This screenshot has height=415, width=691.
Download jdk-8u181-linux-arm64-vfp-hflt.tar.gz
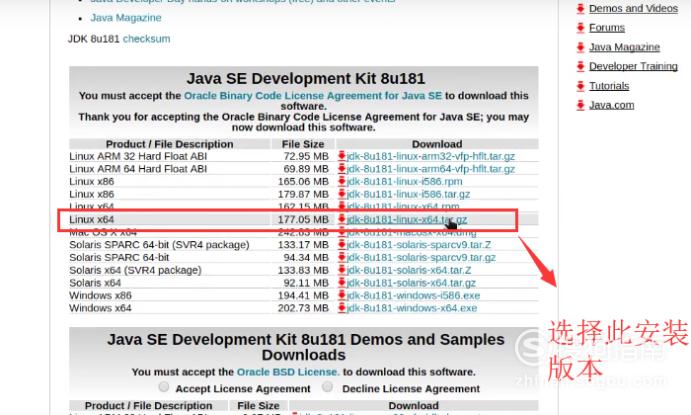[x=431, y=169]
